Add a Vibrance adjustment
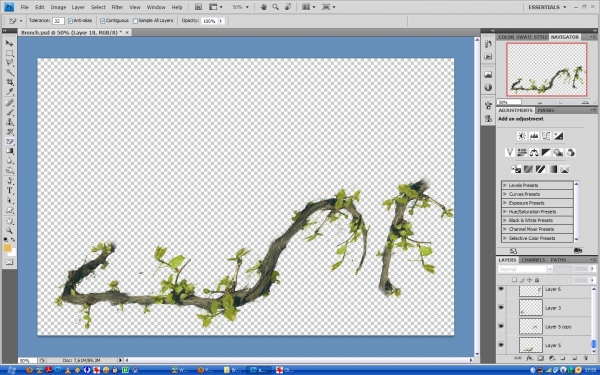 coord(510,153)
